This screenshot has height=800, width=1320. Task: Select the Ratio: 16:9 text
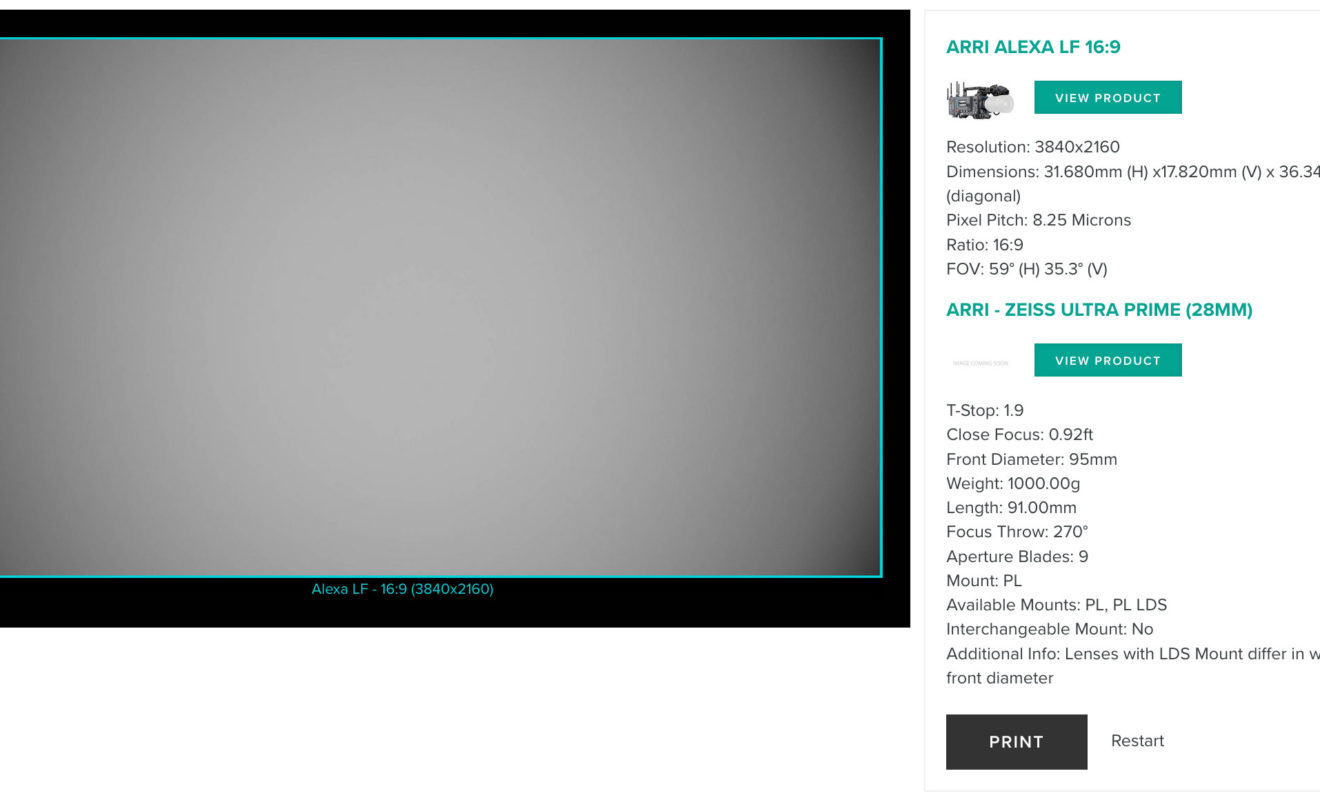click(984, 245)
